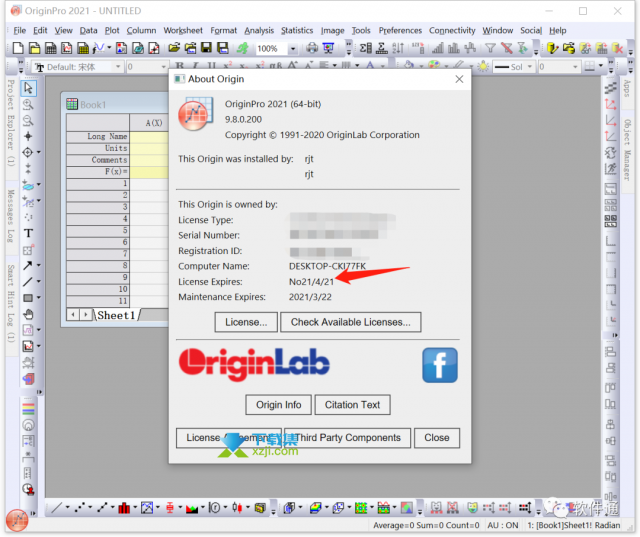This screenshot has width=640, height=537.
Task: Expand the arrow tool options arrow
Action: point(39,266)
